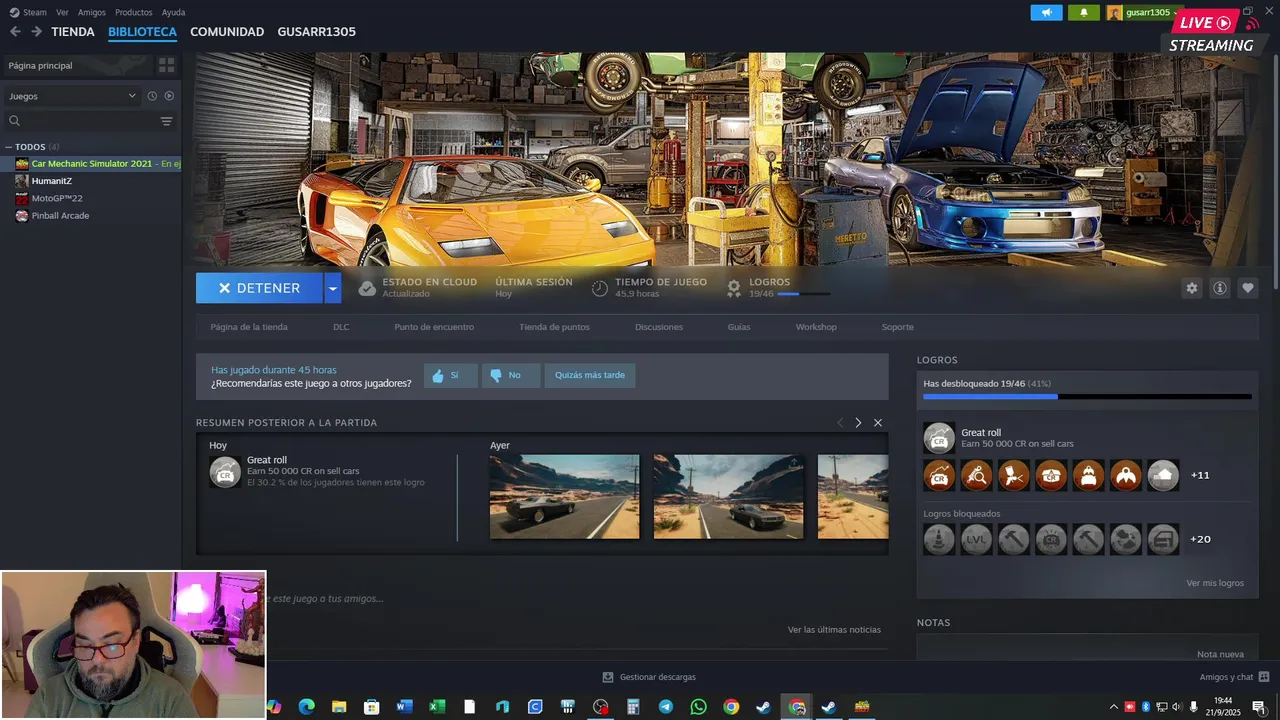Vote No thumbs-down recommendation
The width and height of the screenshot is (1280, 720).
tap(511, 375)
